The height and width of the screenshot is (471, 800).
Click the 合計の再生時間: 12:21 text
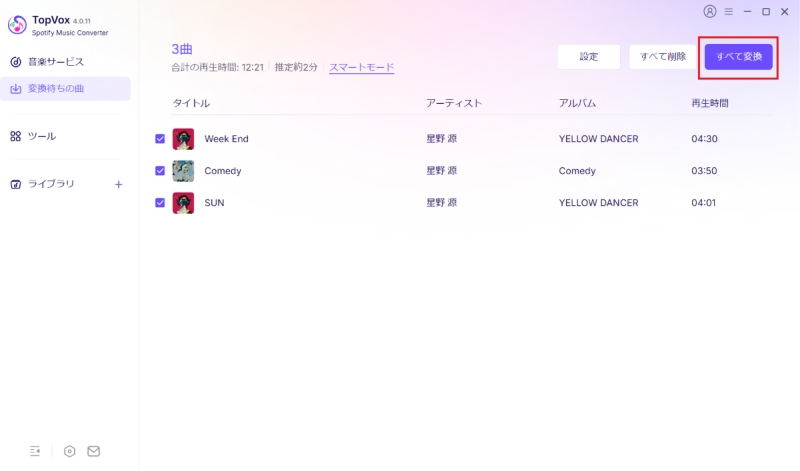217,67
